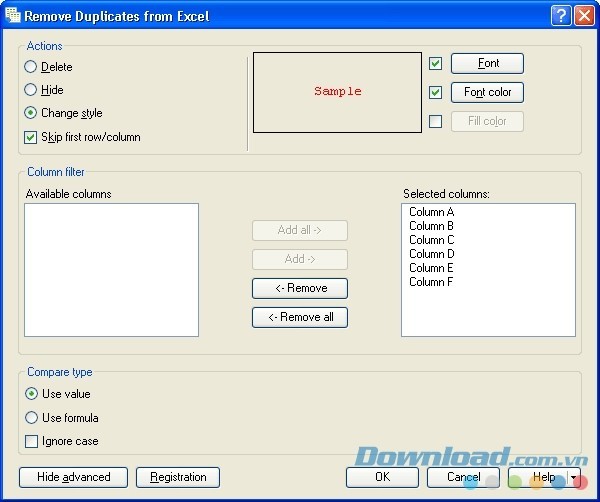Image resolution: width=600 pixels, height=502 pixels.
Task: Uncheck the checkbox beside Font color
Action: (435, 93)
